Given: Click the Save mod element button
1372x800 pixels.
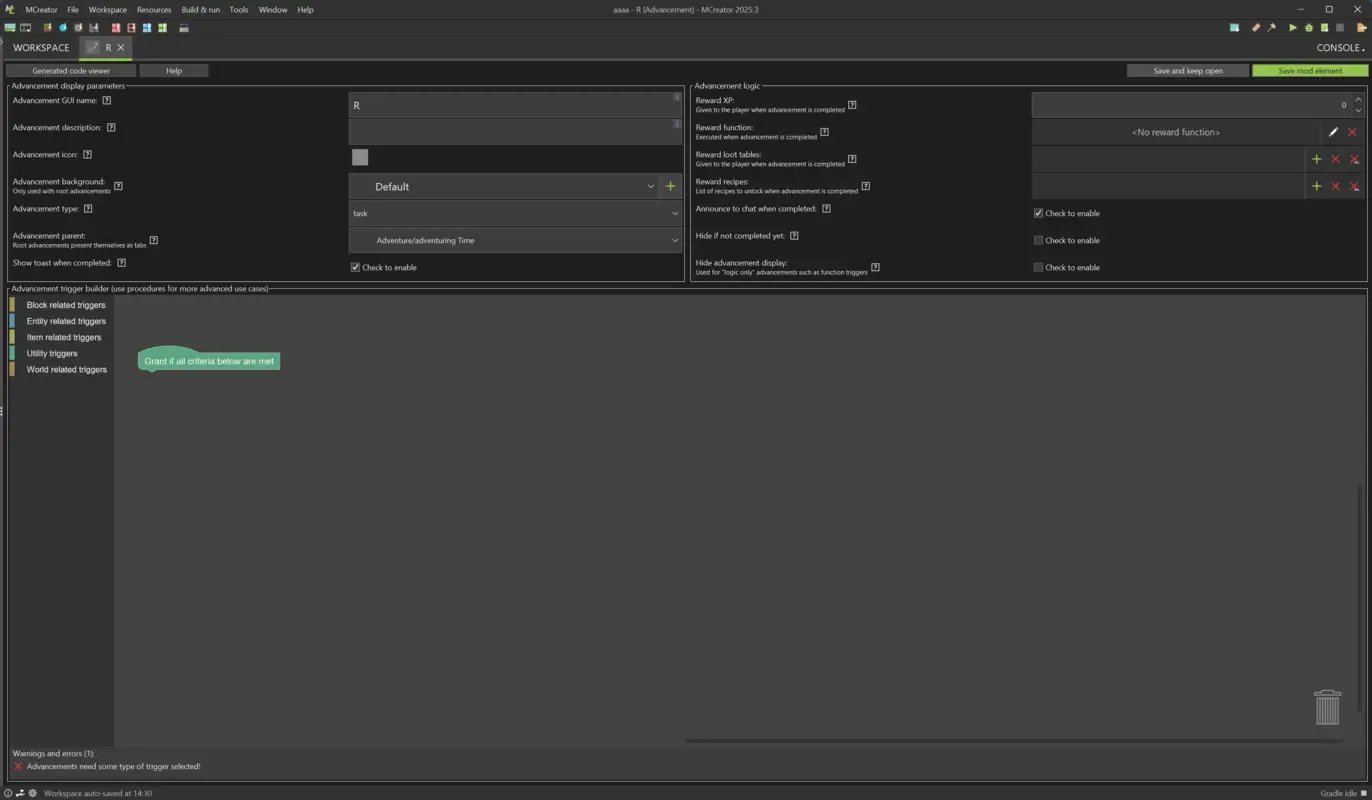Looking at the screenshot, I should [x=1310, y=70].
